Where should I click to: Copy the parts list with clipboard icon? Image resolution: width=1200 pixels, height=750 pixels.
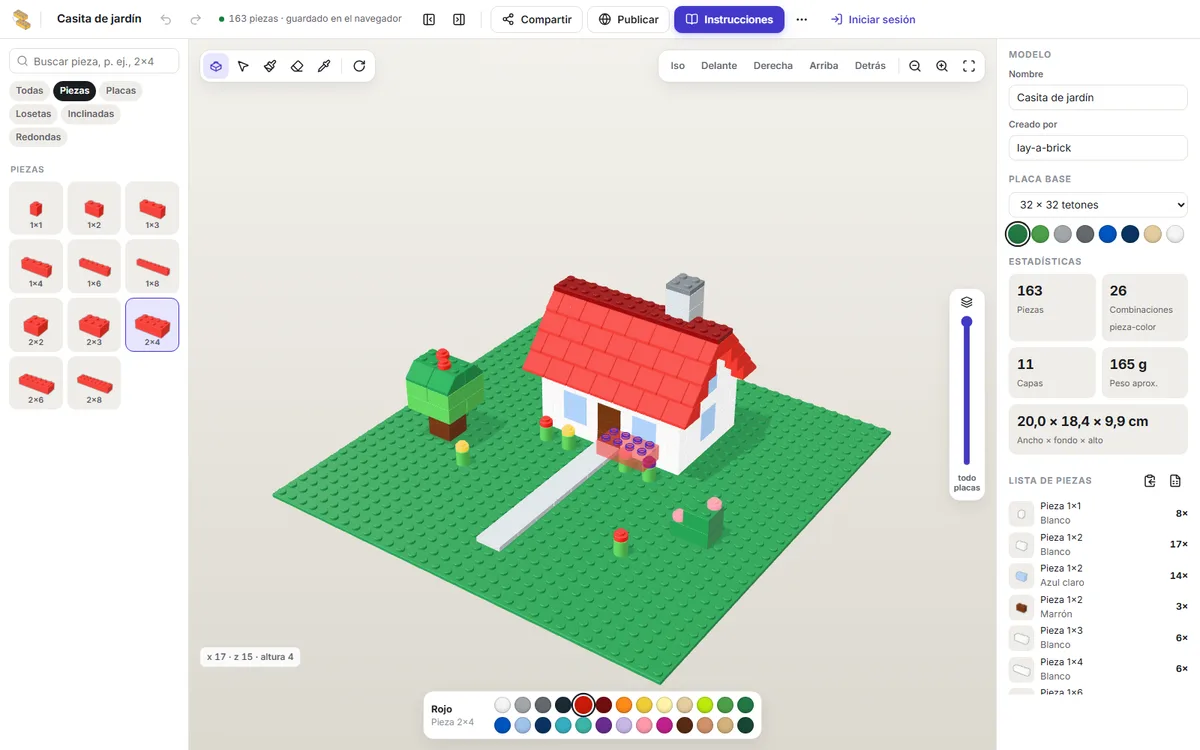coord(1150,481)
